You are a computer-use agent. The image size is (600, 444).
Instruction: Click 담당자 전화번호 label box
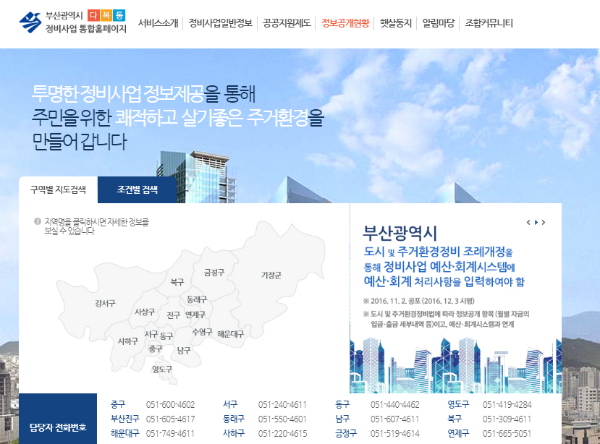point(58,419)
